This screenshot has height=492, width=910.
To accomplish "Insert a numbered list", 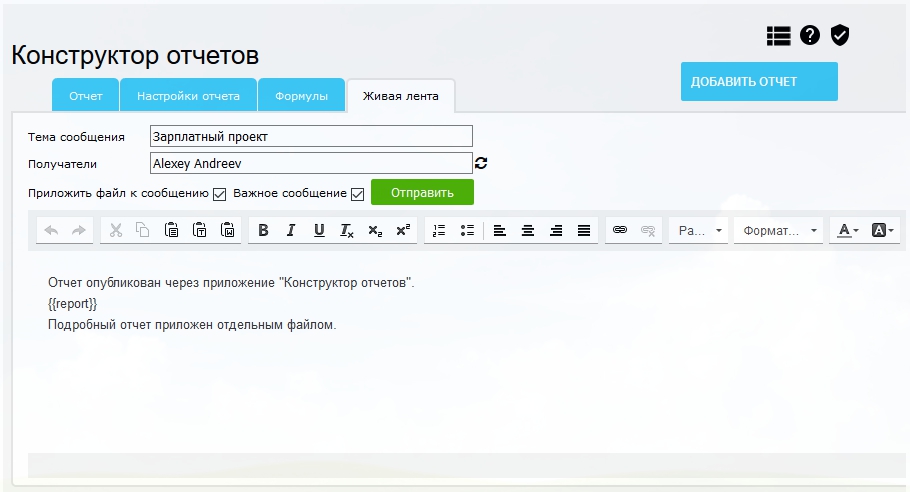I will click(438, 230).
